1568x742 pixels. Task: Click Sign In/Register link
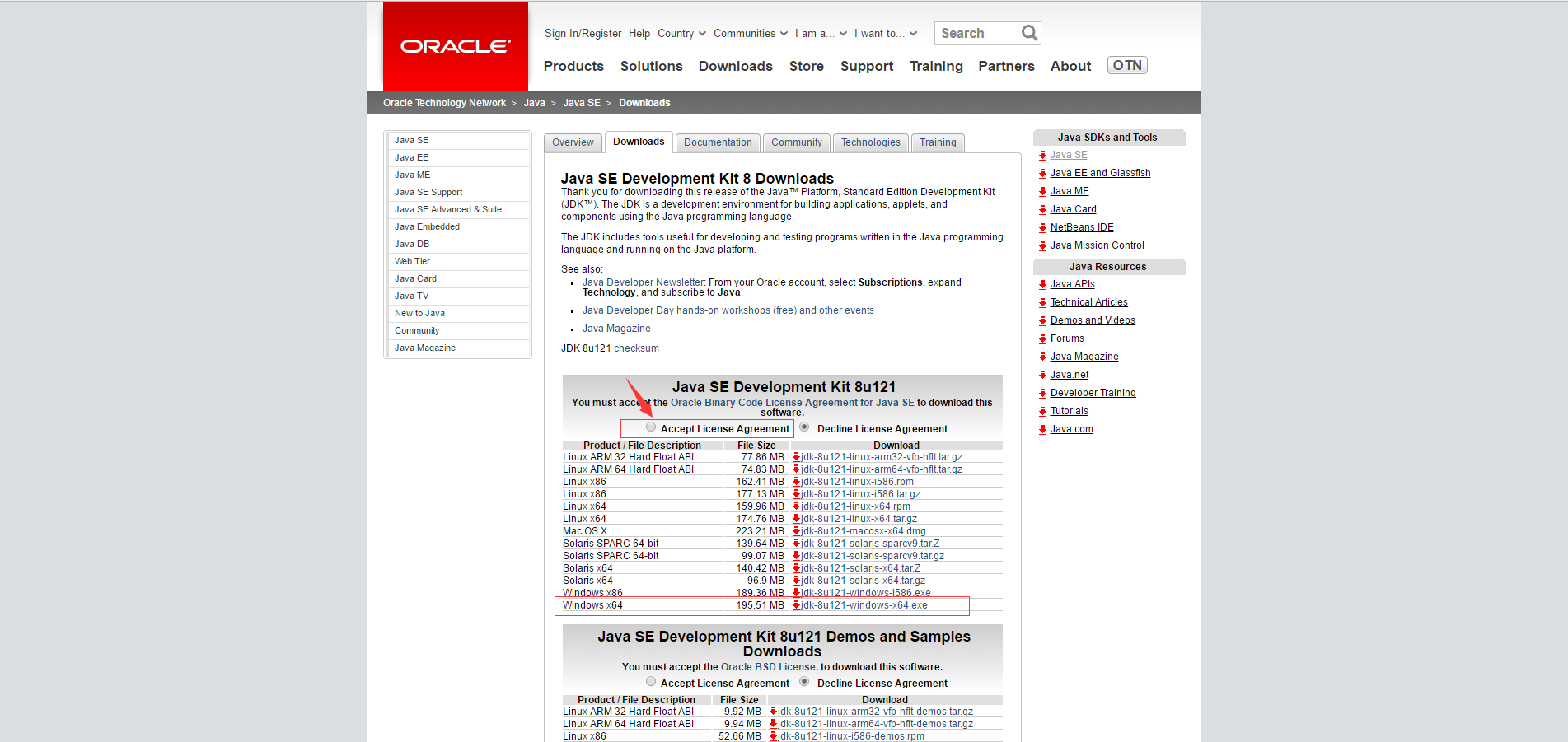point(583,34)
